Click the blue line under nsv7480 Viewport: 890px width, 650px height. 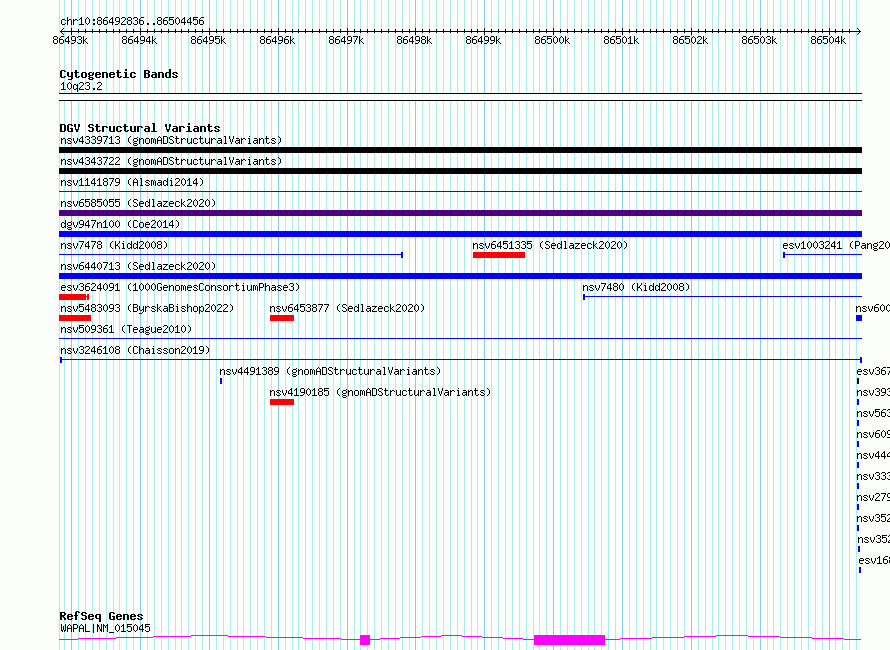[723, 297]
